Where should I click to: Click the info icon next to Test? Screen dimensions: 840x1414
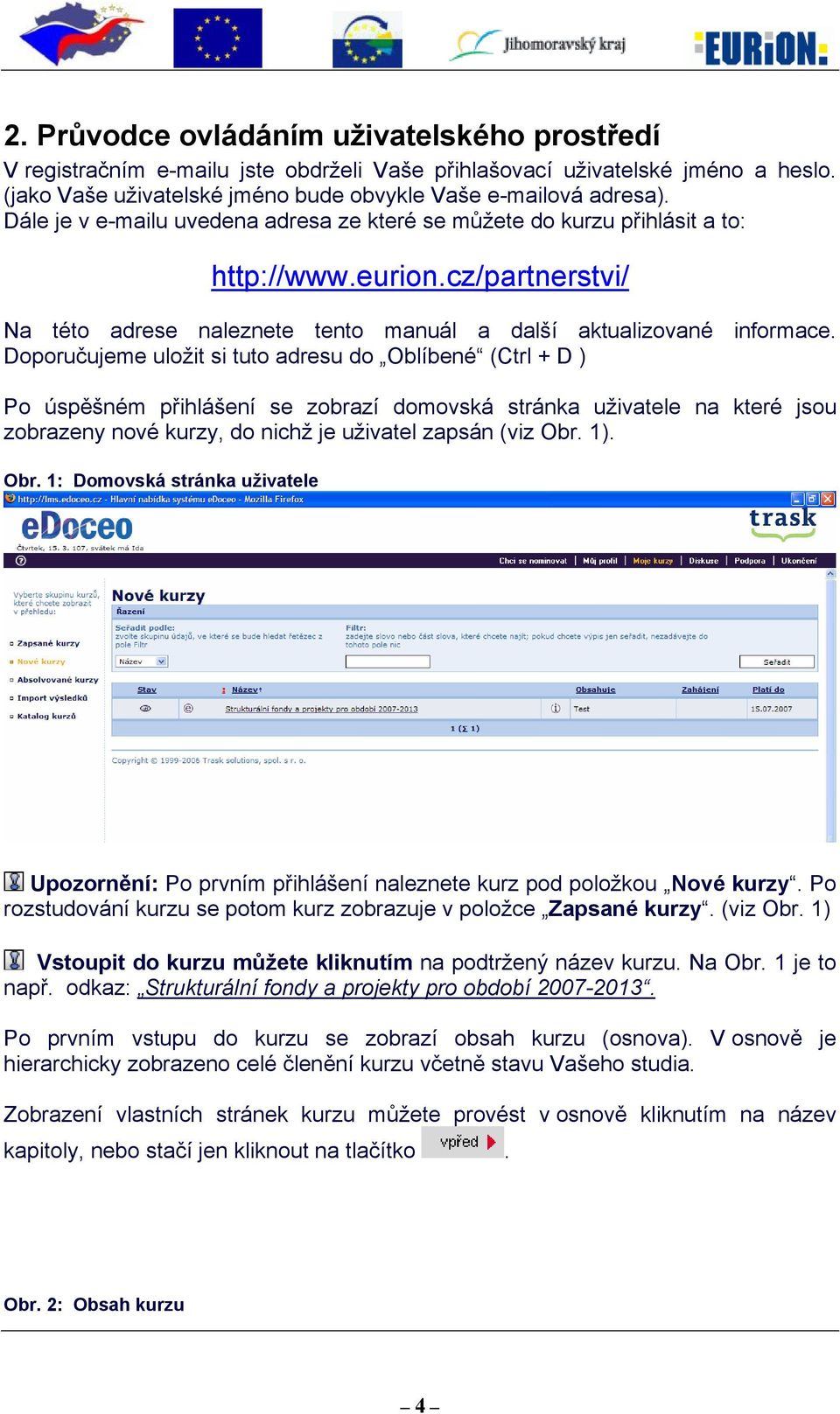pyautogui.click(x=556, y=709)
